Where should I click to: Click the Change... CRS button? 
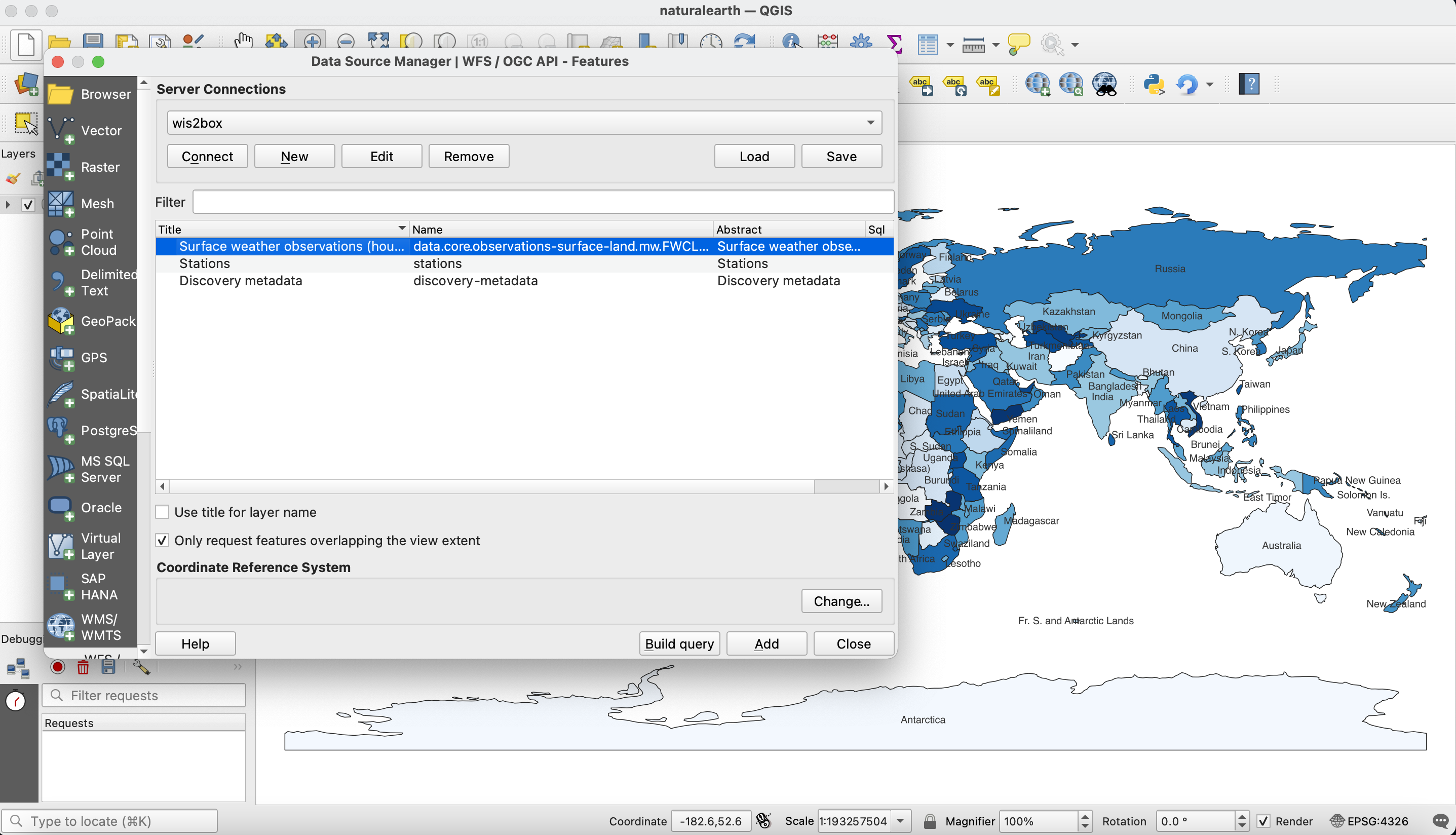point(841,601)
